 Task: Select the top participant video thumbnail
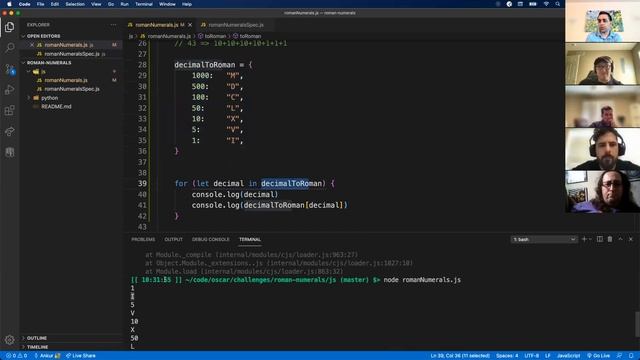tap(602, 21)
